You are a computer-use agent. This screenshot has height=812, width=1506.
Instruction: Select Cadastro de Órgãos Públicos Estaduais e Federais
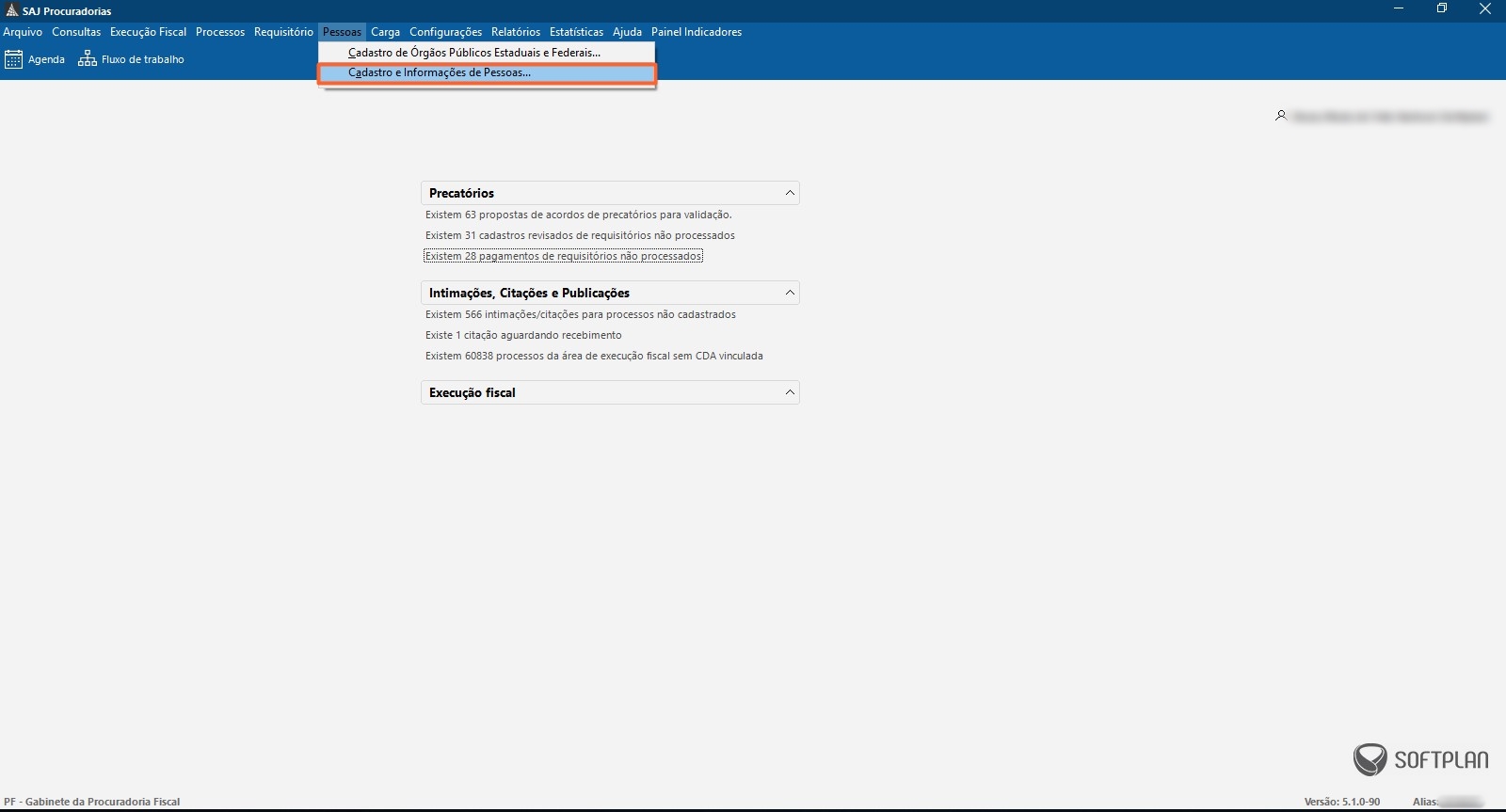[x=473, y=53]
